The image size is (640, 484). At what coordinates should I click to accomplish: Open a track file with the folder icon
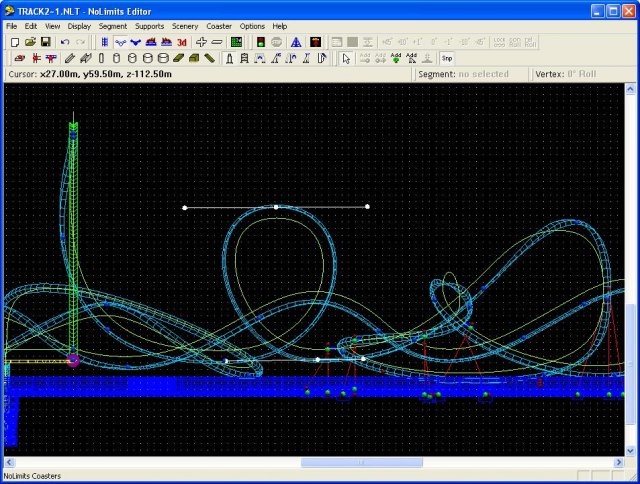[x=30, y=42]
